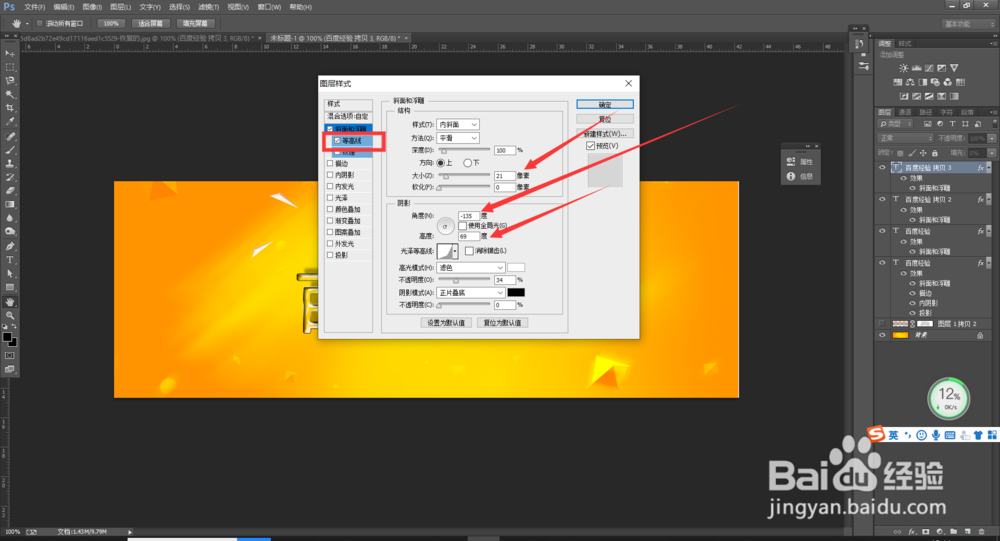Switch to the 未标题-1 document tab
Viewport: 1000px width, 541px height.
pyautogui.click(x=336, y=38)
